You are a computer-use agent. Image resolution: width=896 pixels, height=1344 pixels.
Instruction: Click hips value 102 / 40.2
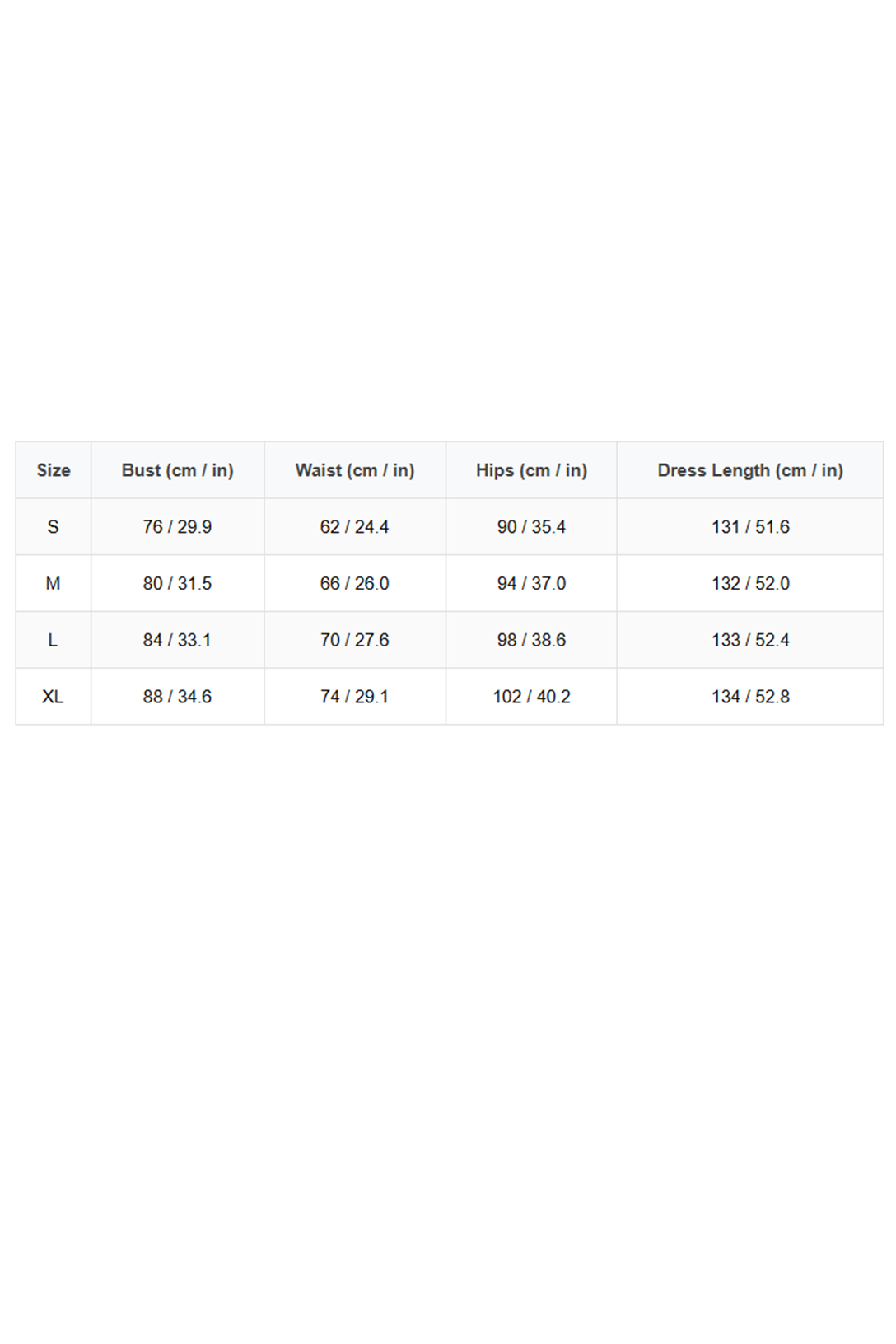531,697
